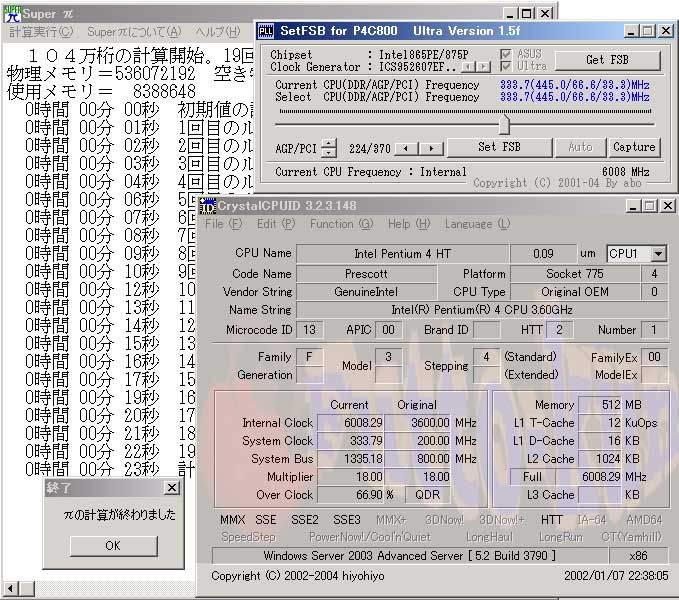The height and width of the screenshot is (600, 679).
Task: Minimize the CrystalCPUID window
Action: pos(633,206)
